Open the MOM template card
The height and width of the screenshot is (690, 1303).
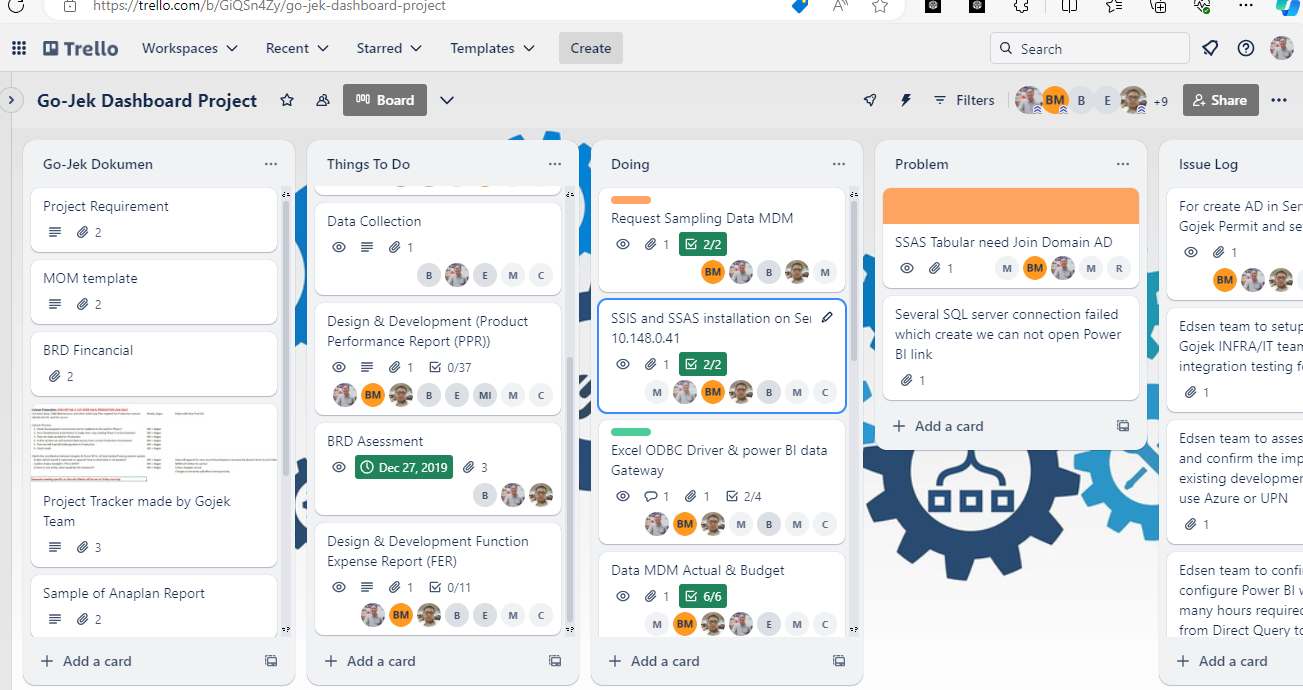pyautogui.click(x=154, y=290)
